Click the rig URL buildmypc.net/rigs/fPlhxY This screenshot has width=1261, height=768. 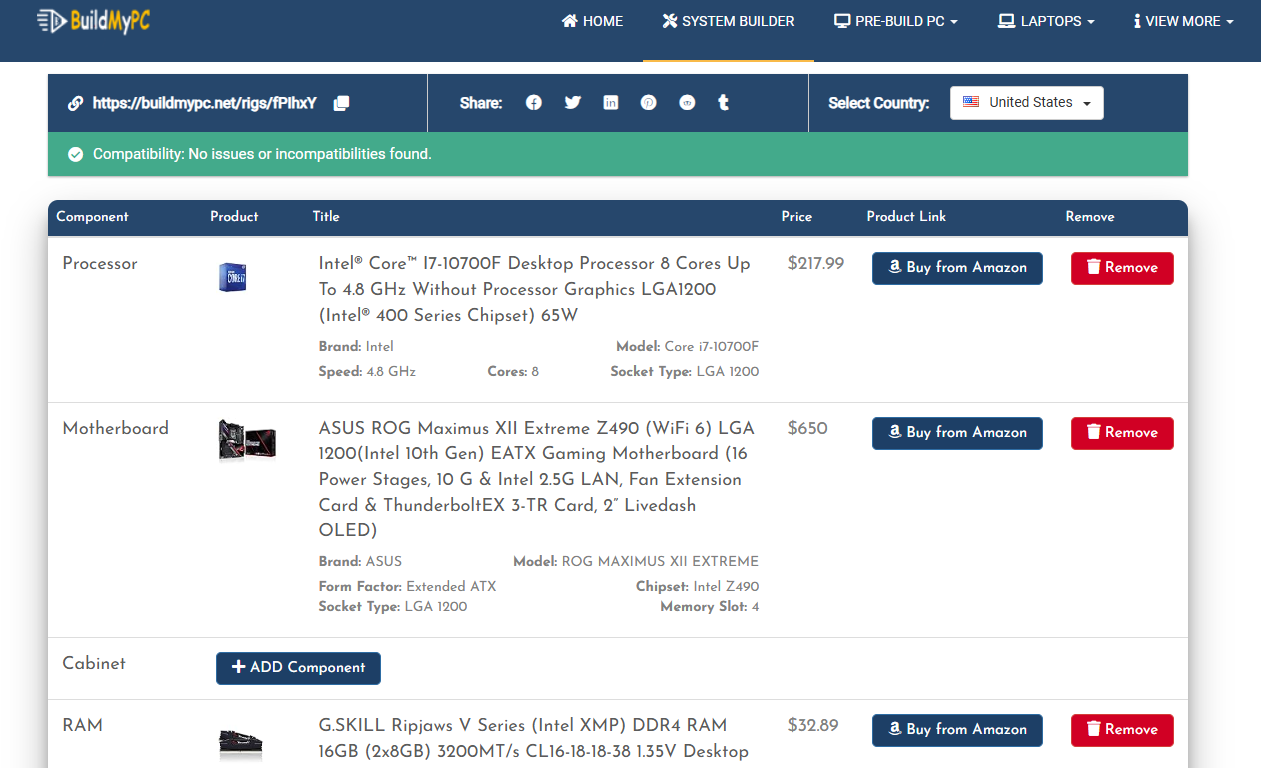(x=204, y=103)
